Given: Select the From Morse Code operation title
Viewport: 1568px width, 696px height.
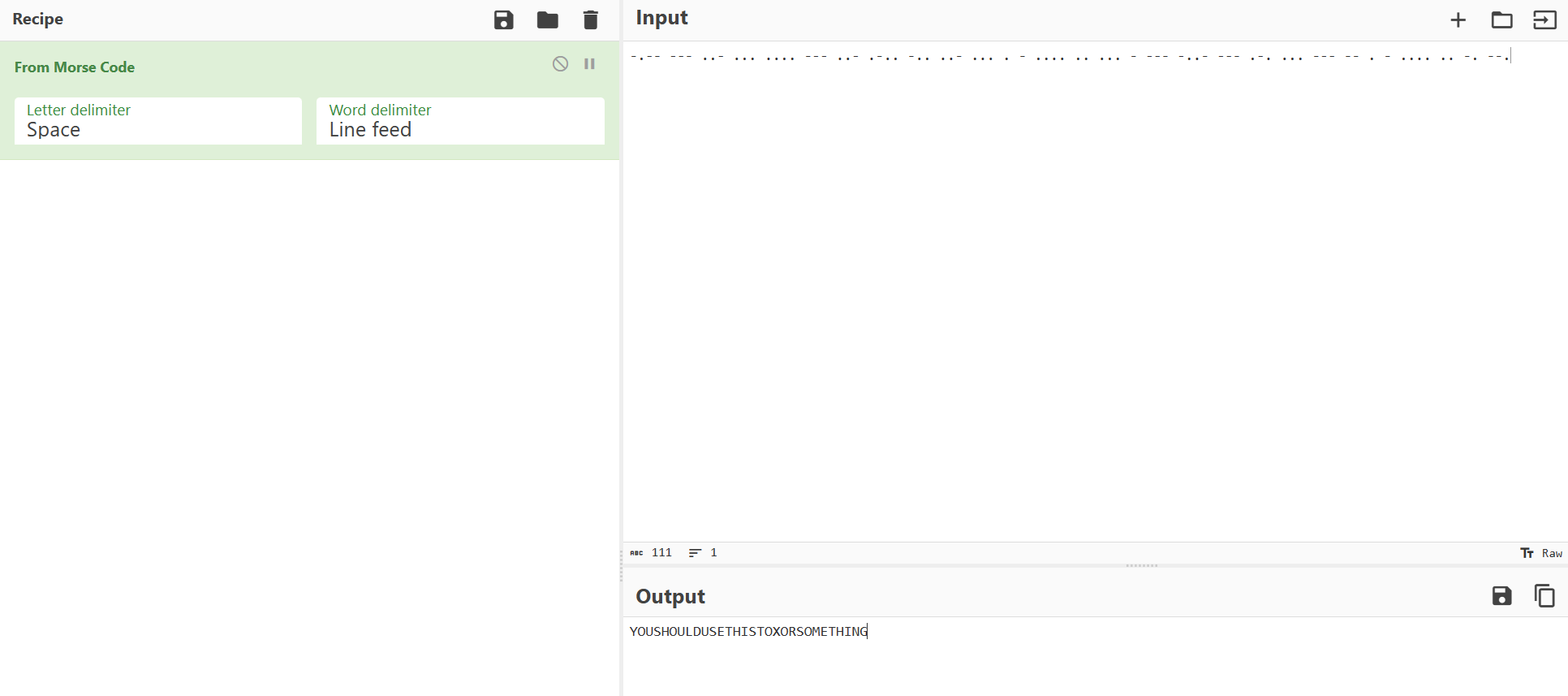Looking at the screenshot, I should 75,67.
